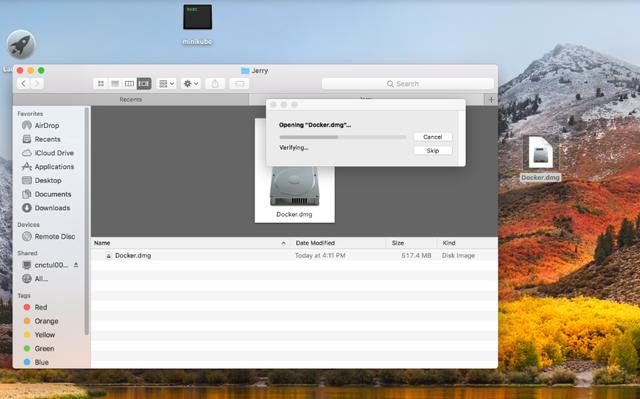Click the Jerry folder title icon
Screen dimensions: 640x399
[245, 71]
